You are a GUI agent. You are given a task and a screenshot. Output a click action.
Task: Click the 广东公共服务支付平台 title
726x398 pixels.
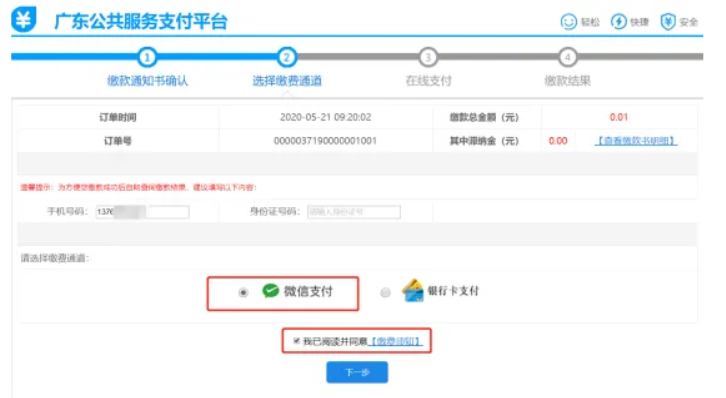click(x=141, y=21)
